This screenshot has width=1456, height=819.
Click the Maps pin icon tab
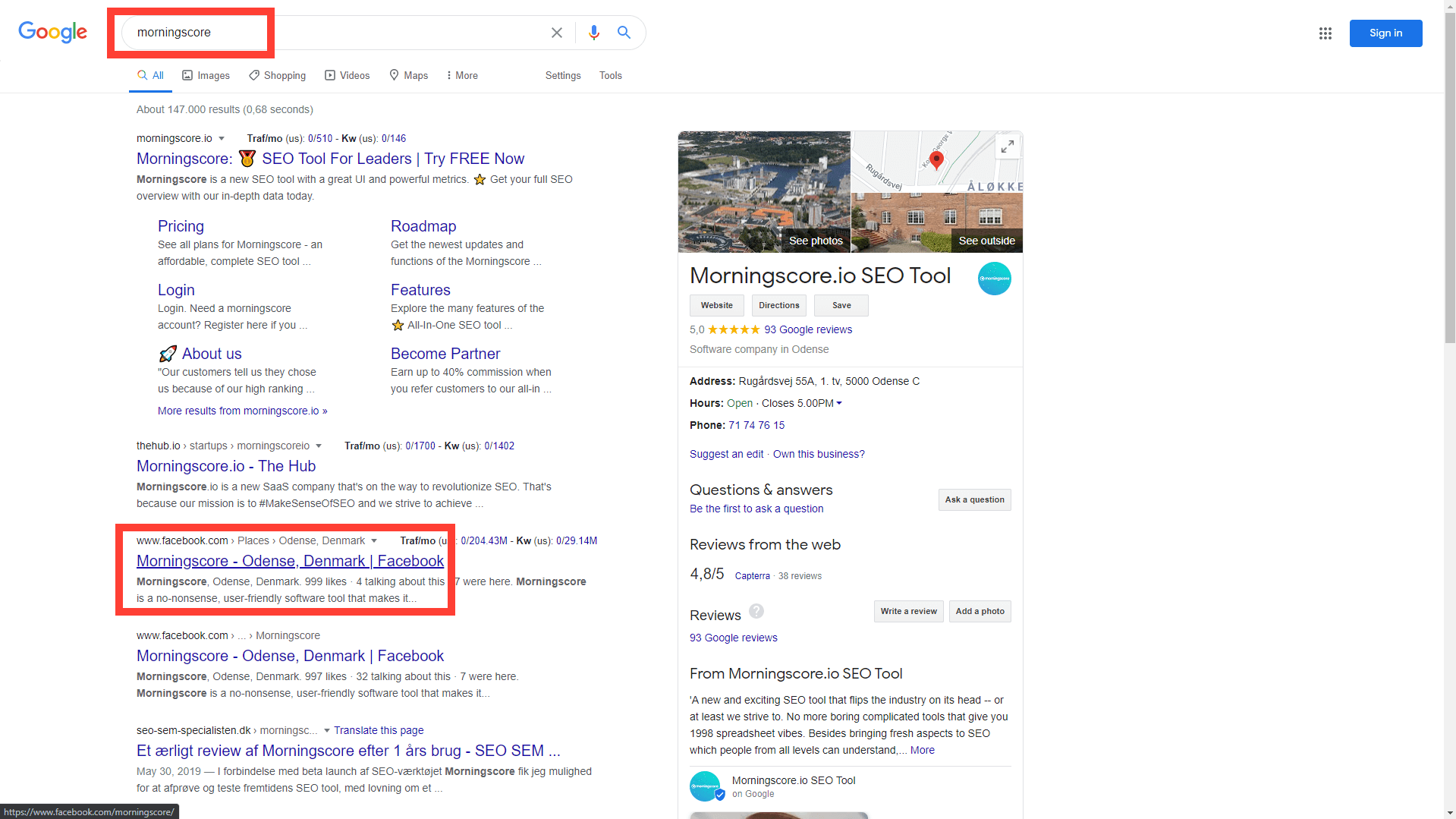(394, 75)
